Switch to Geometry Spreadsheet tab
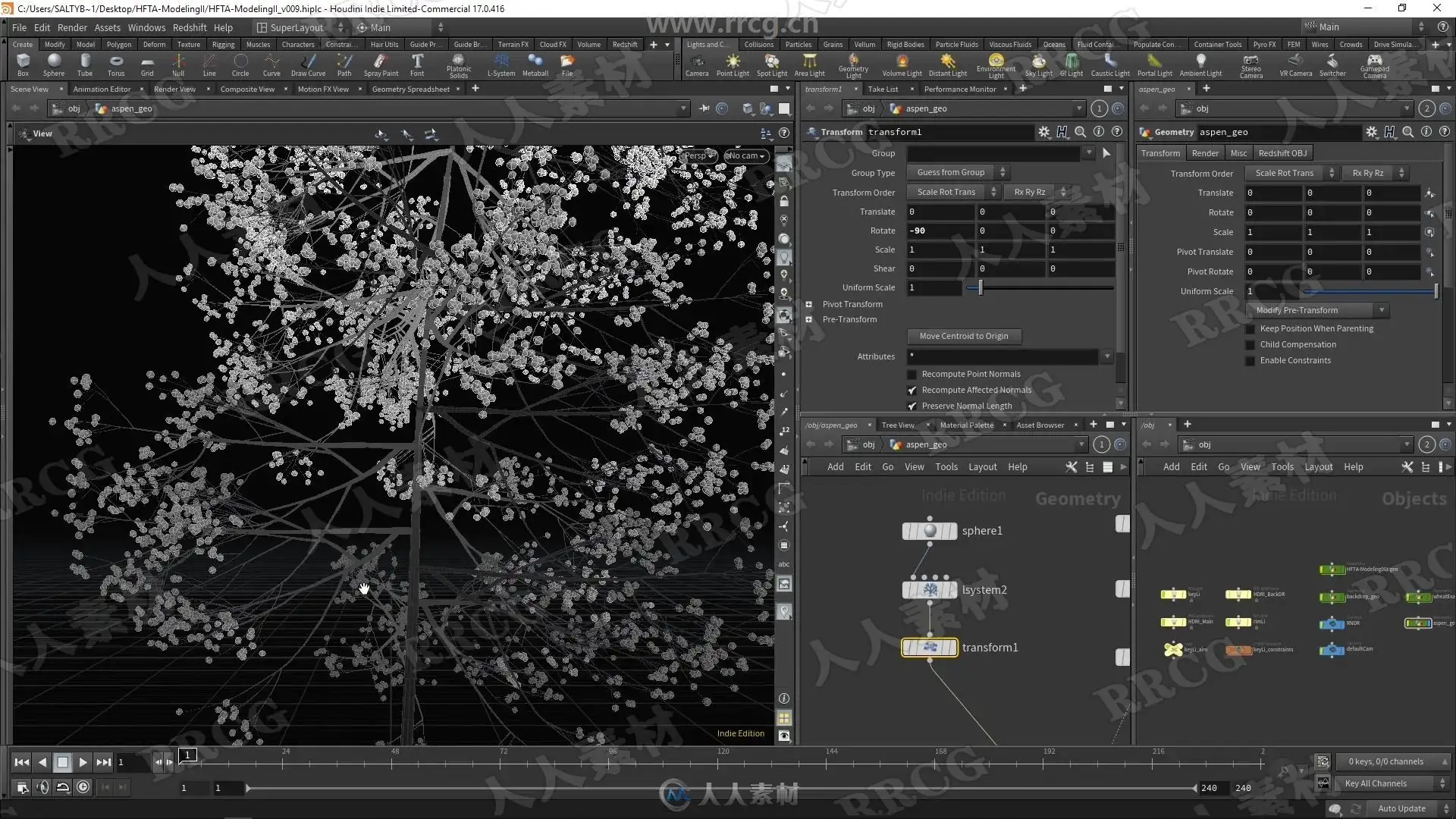This screenshot has height=819, width=1456. pos(410,89)
